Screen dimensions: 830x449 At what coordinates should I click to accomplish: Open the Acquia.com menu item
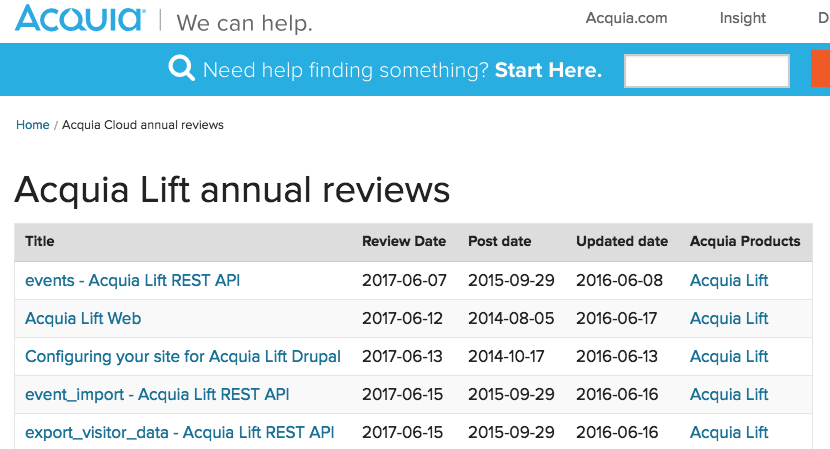(x=626, y=18)
